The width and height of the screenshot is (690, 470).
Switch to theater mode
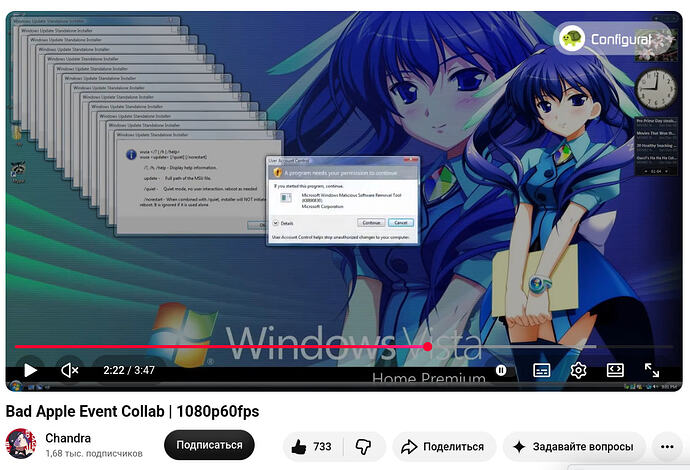coord(615,370)
